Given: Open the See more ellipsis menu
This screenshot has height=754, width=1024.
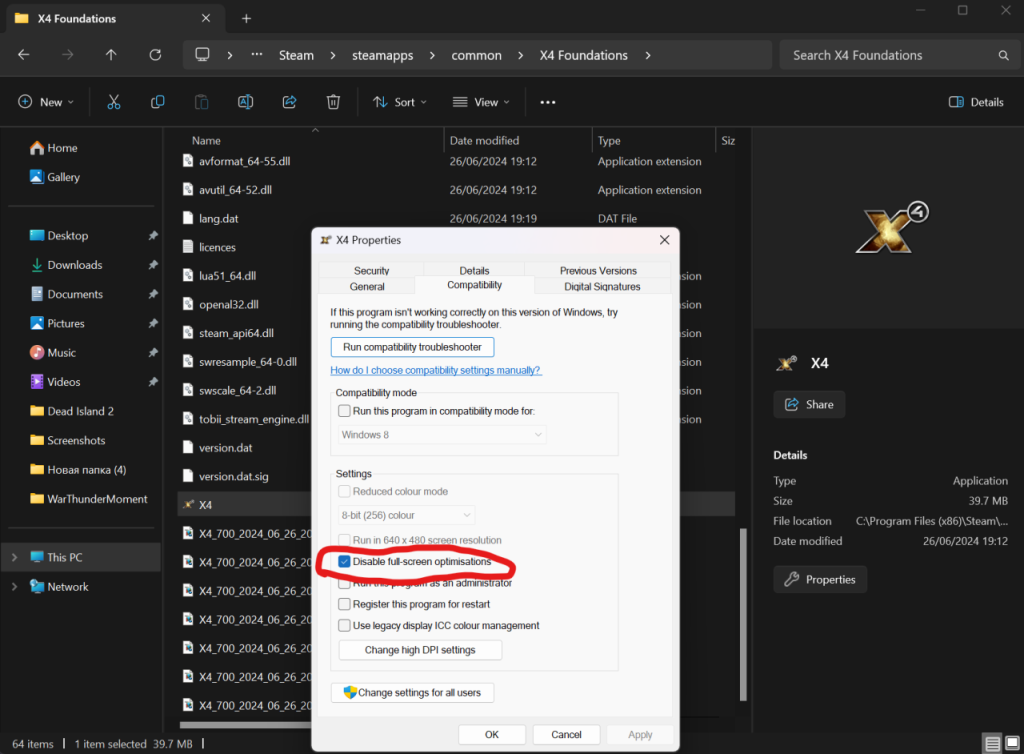Looking at the screenshot, I should pos(547,102).
